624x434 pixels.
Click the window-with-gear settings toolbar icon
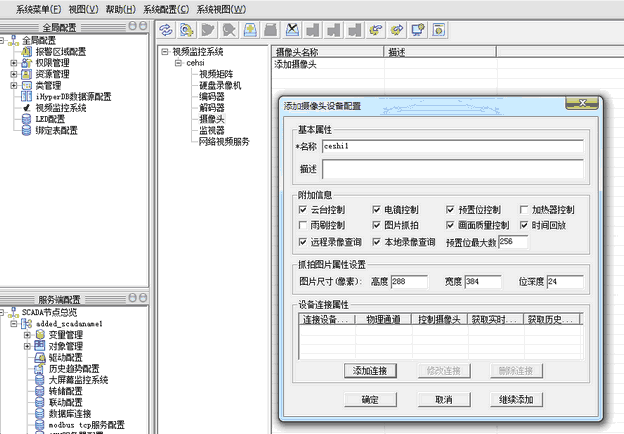point(439,30)
